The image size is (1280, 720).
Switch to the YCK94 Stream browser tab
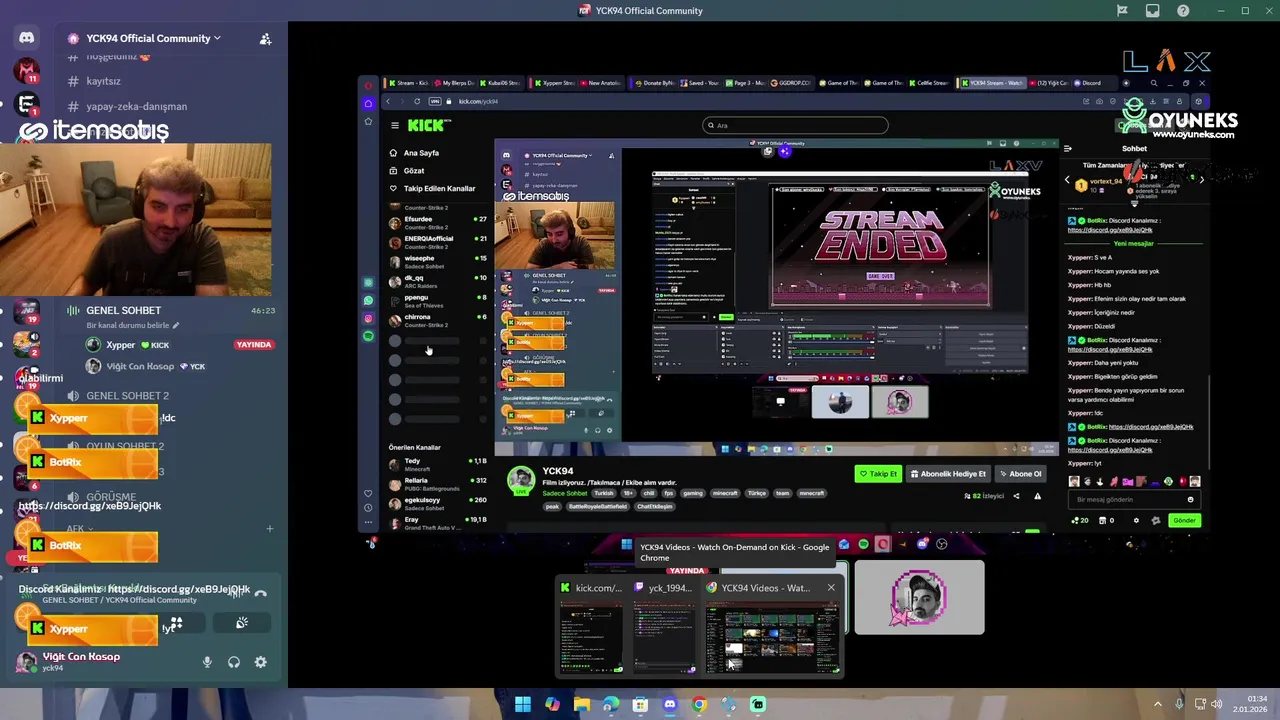point(991,83)
